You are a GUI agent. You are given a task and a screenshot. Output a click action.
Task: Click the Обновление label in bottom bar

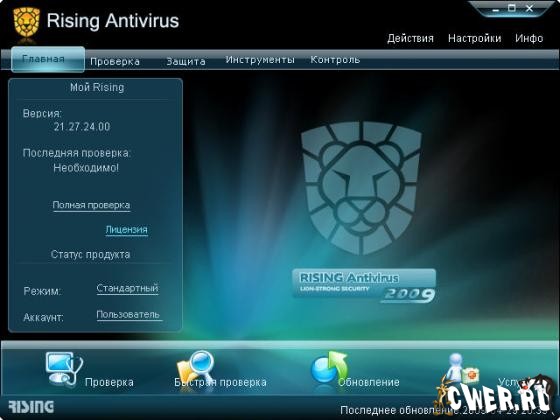pyautogui.click(x=369, y=382)
